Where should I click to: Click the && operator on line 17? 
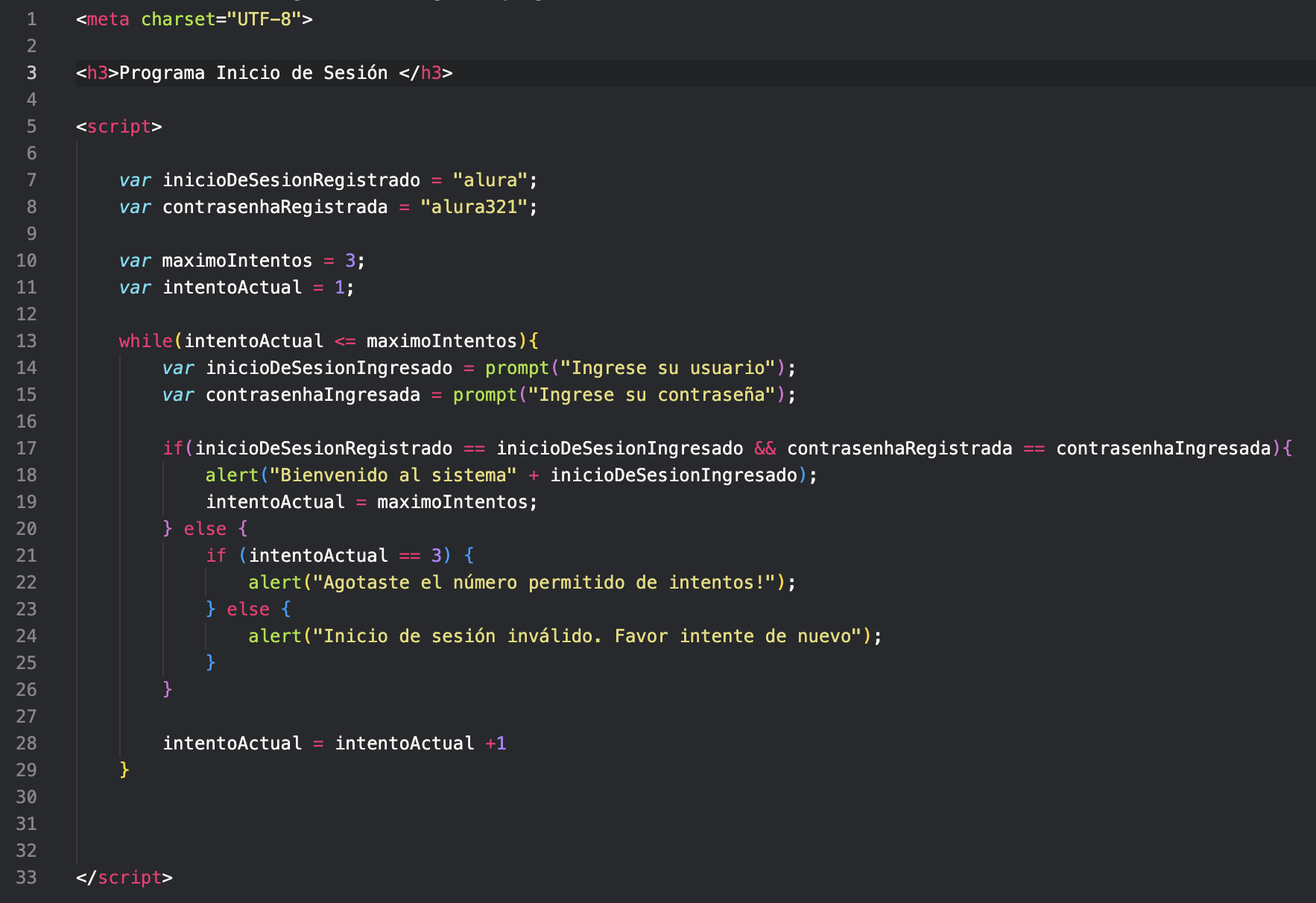point(765,449)
